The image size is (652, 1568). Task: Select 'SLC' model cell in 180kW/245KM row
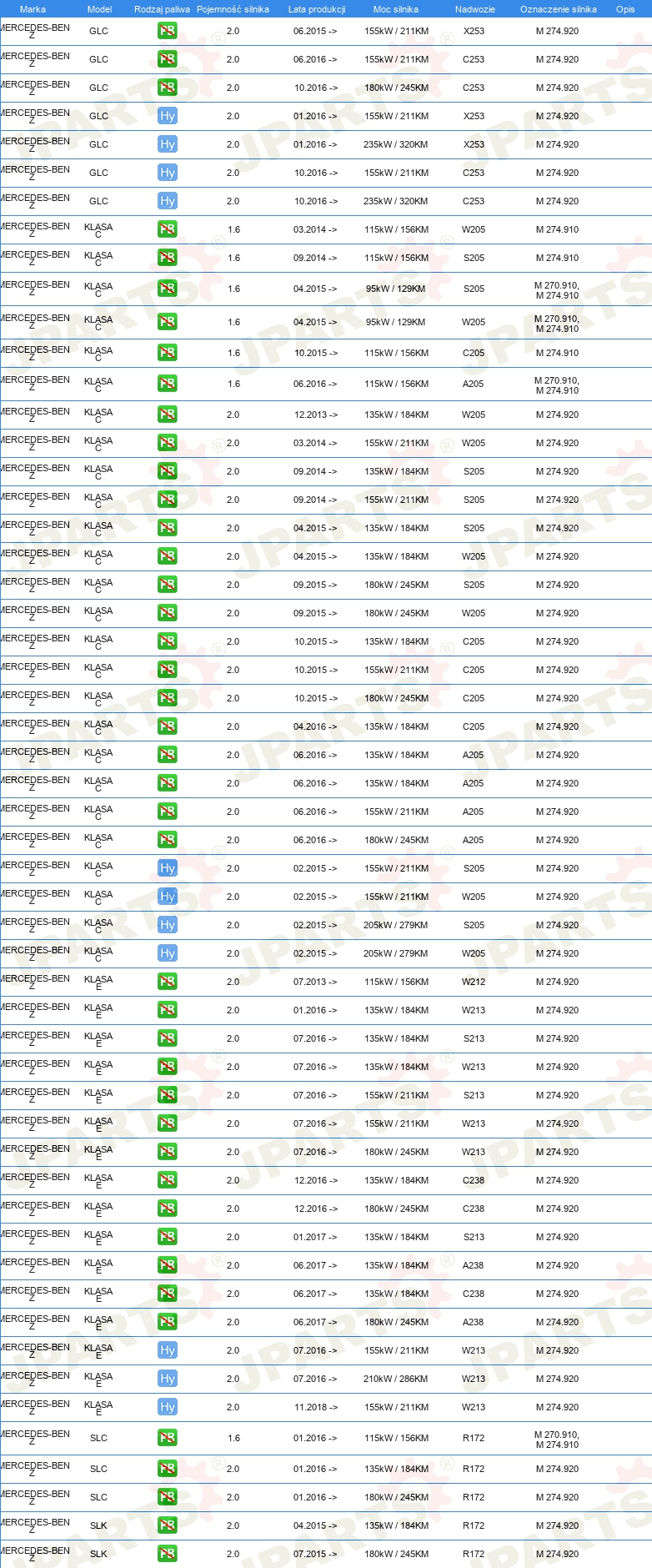click(98, 1498)
